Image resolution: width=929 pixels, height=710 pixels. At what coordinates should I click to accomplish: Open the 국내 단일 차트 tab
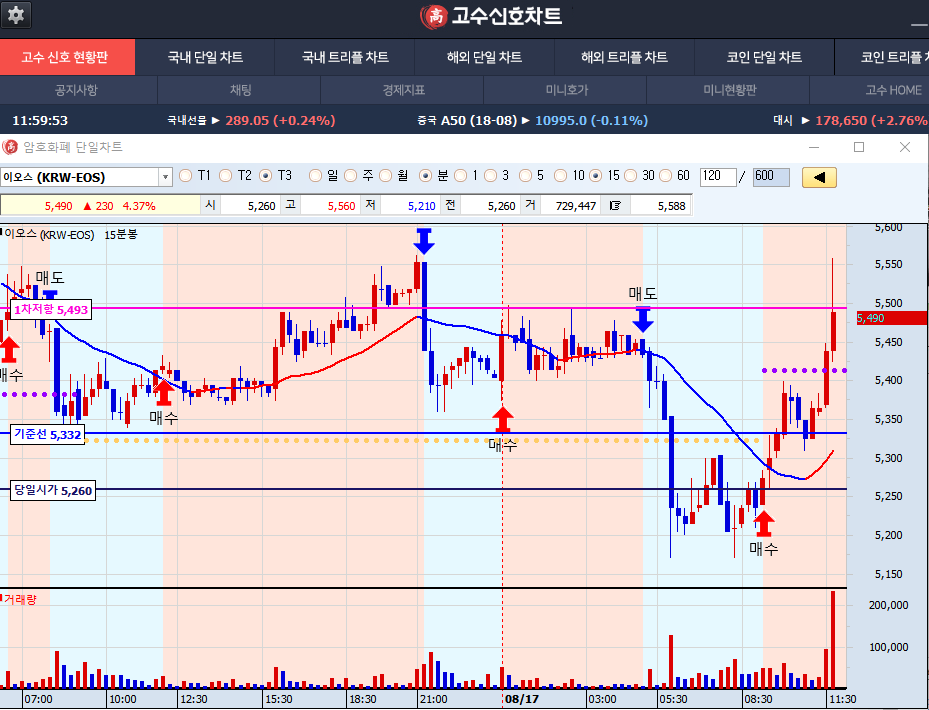point(205,57)
